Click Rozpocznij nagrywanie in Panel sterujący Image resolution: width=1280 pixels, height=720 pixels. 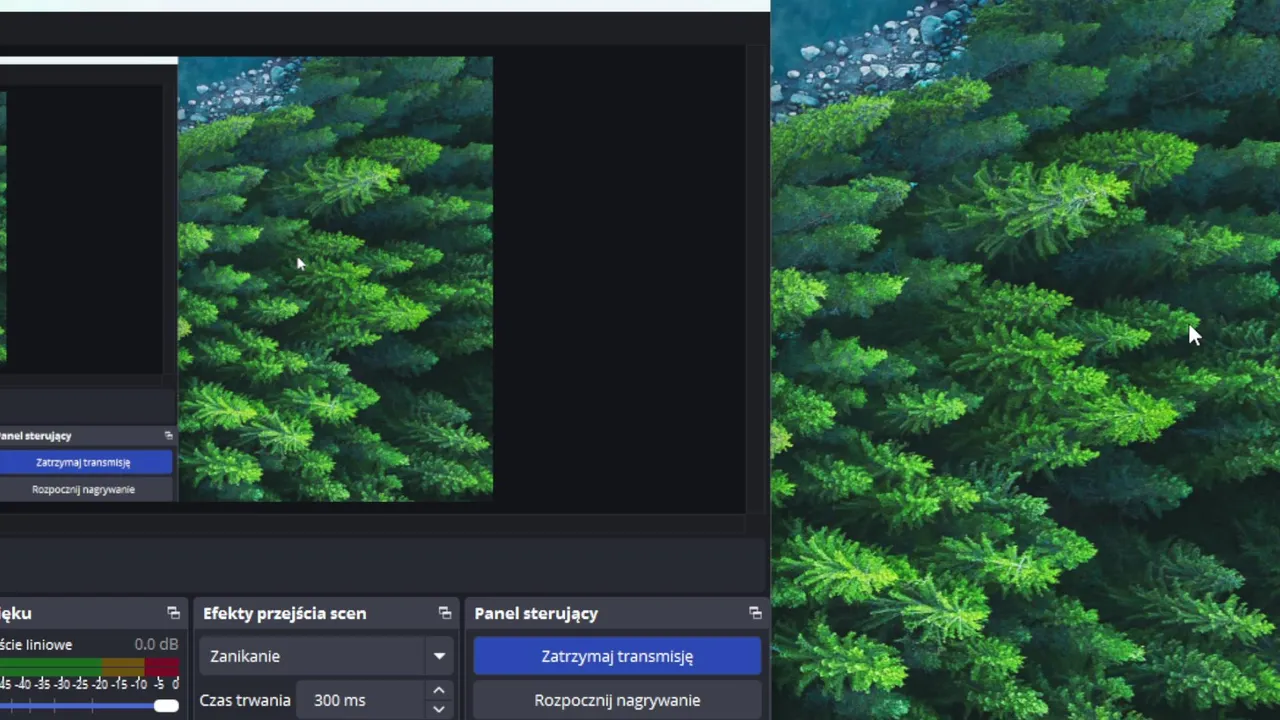pos(617,700)
